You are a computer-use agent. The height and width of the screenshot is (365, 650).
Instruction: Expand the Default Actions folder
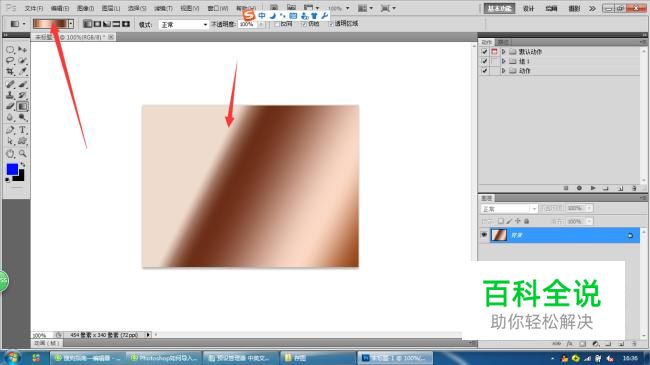[x=504, y=52]
